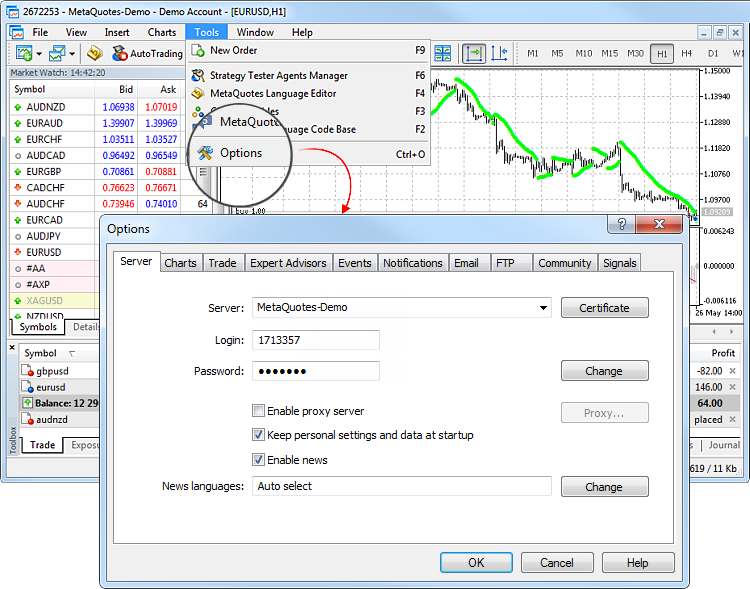Enable proxy server checkbox
The width and height of the screenshot is (750, 589).
tap(258, 411)
